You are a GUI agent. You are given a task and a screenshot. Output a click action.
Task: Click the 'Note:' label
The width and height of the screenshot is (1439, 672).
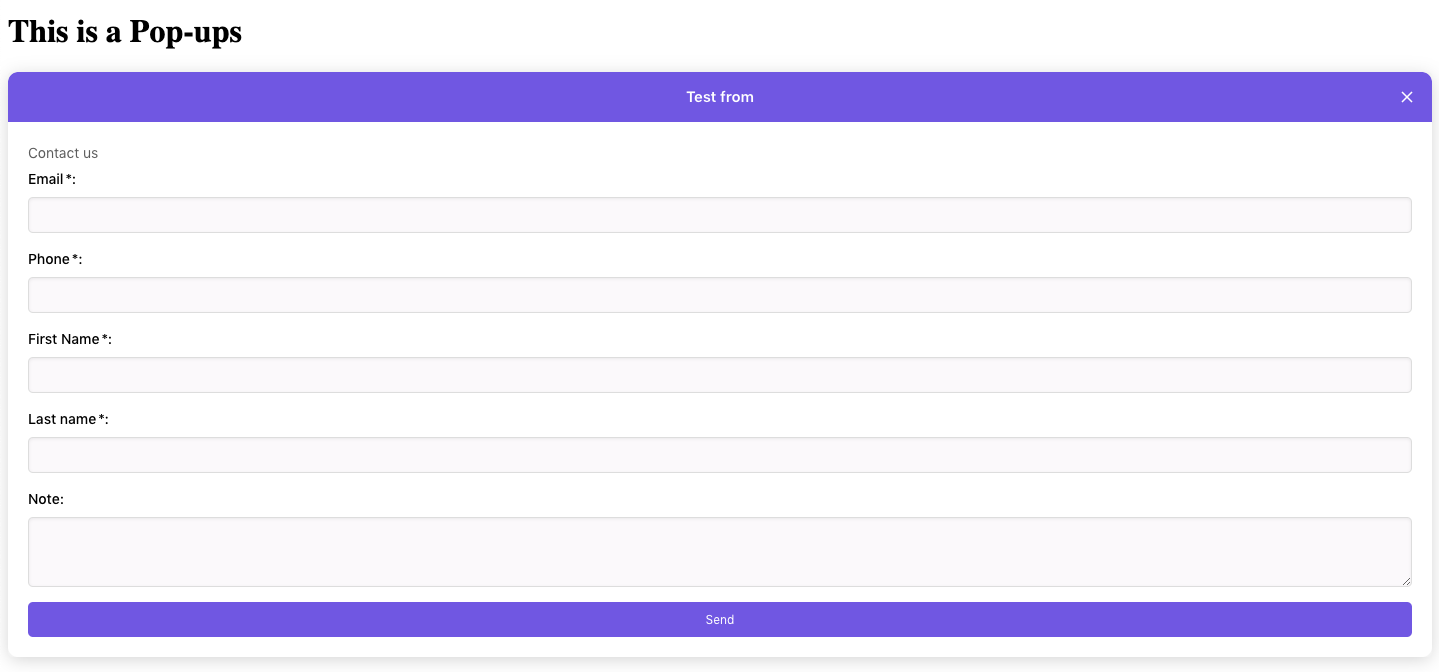point(46,499)
